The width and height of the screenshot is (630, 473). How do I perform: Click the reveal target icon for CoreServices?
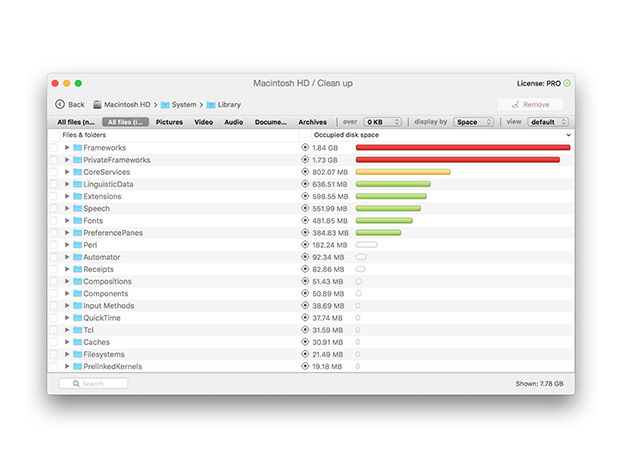[305, 172]
